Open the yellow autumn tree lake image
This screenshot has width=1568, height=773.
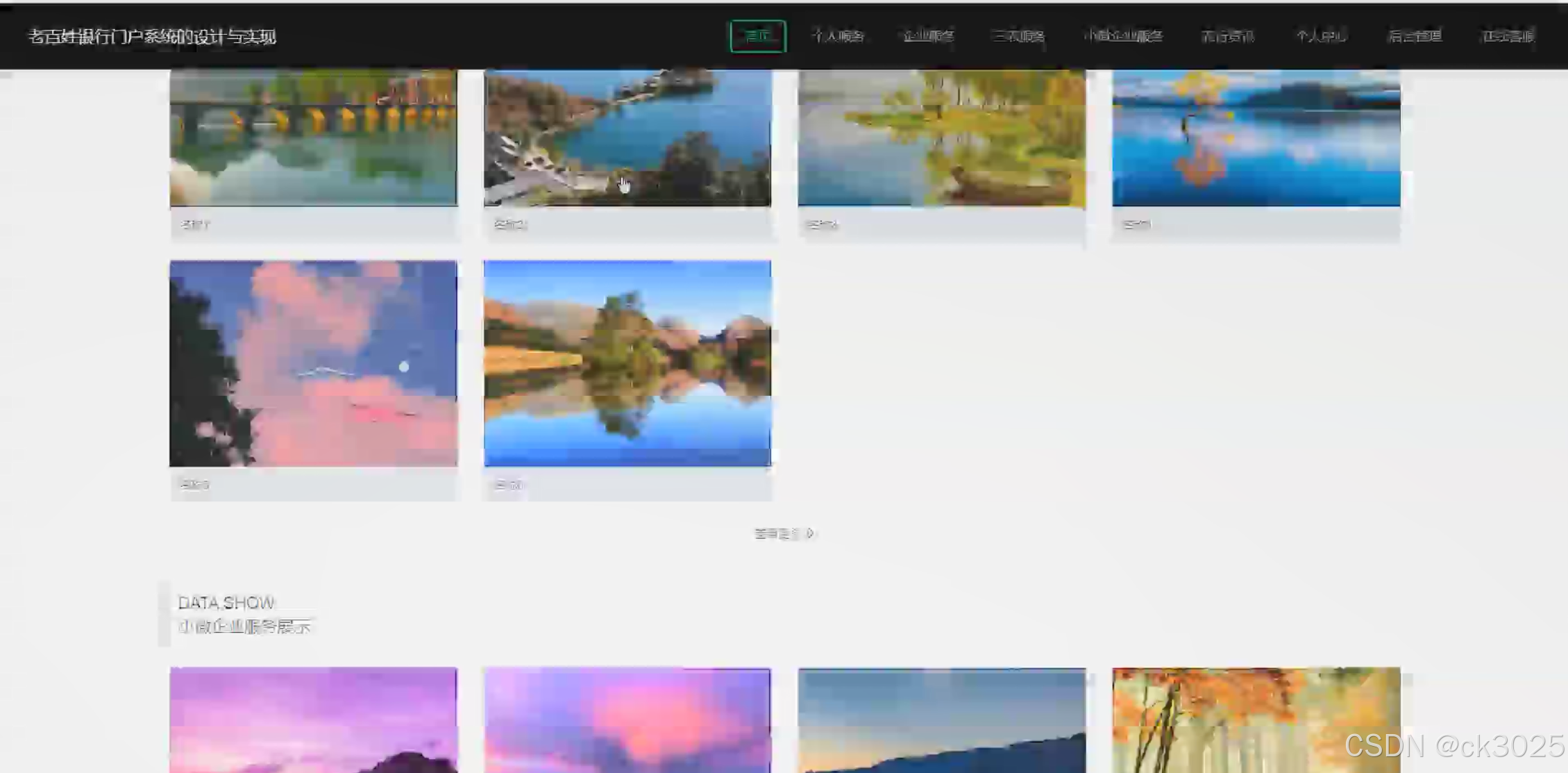(941, 138)
